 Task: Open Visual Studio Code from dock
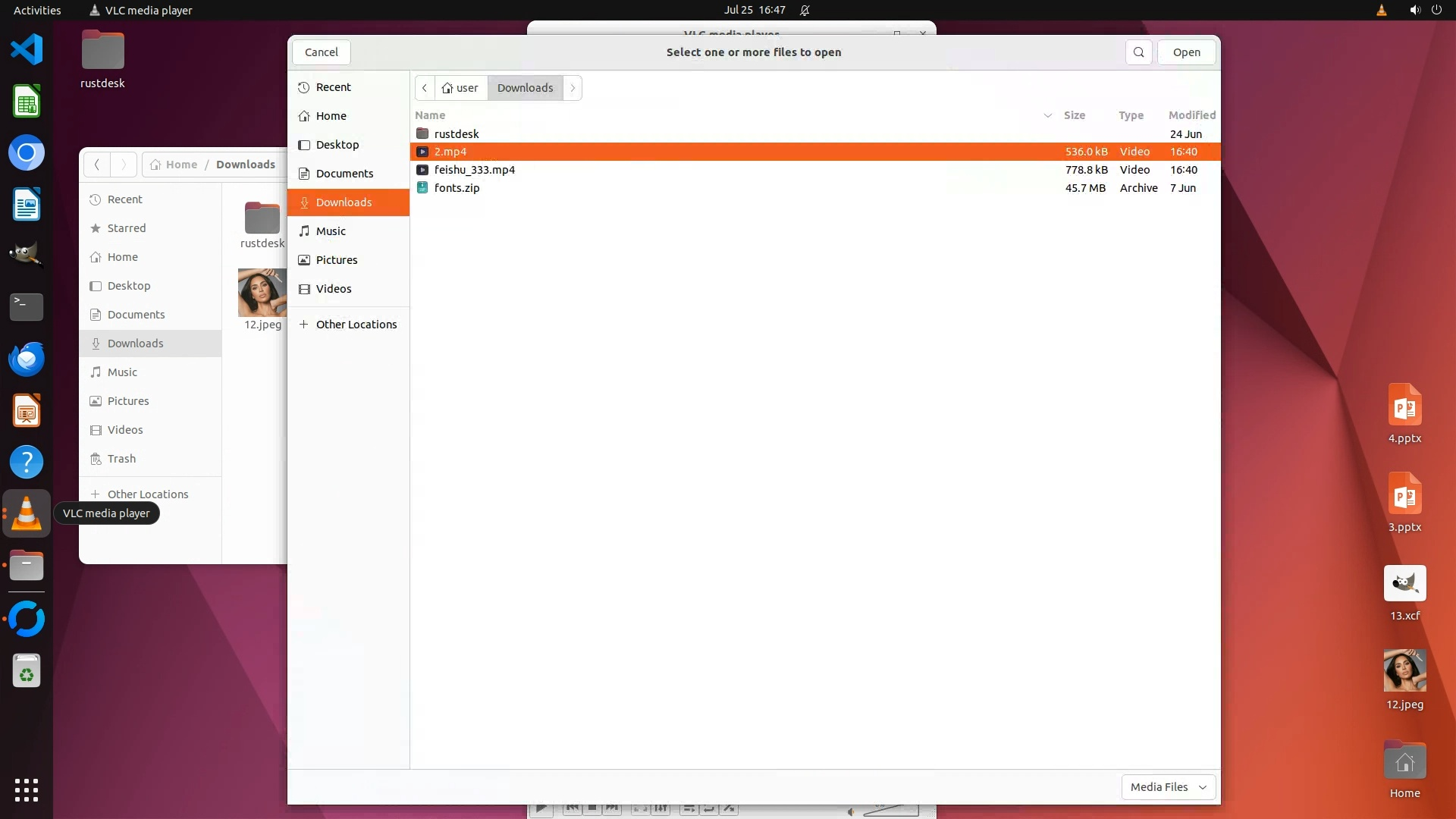pos(27,50)
